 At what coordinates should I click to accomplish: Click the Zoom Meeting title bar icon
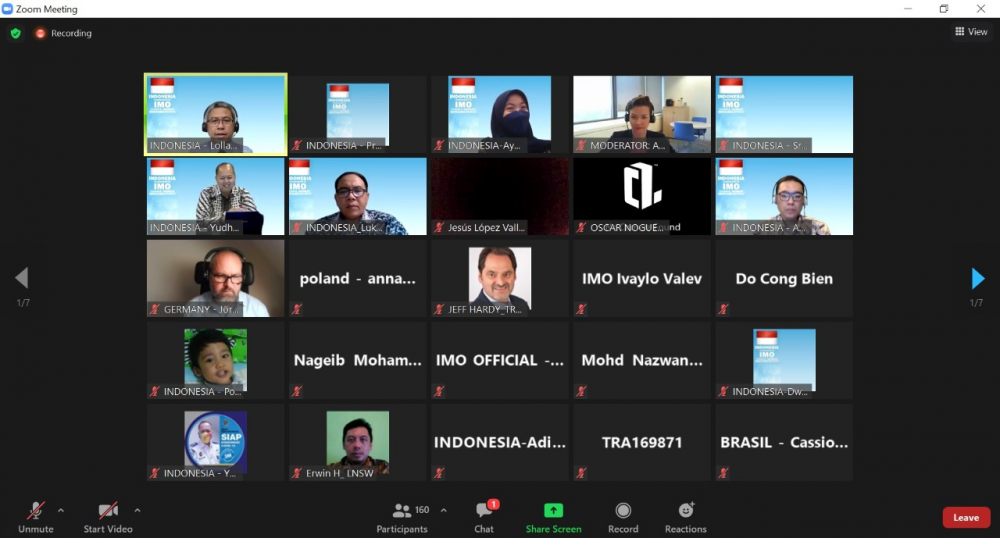[x=7, y=9]
